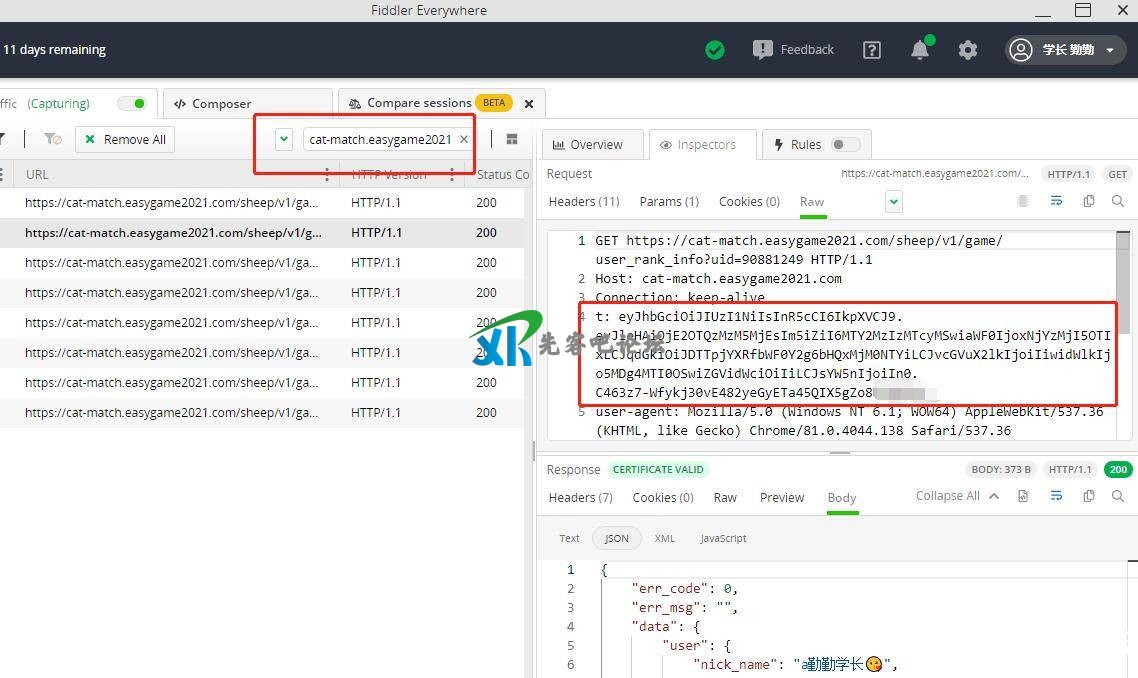Image resolution: width=1138 pixels, height=678 pixels.
Task: Search in the request raw view
Action: pos(1118,201)
